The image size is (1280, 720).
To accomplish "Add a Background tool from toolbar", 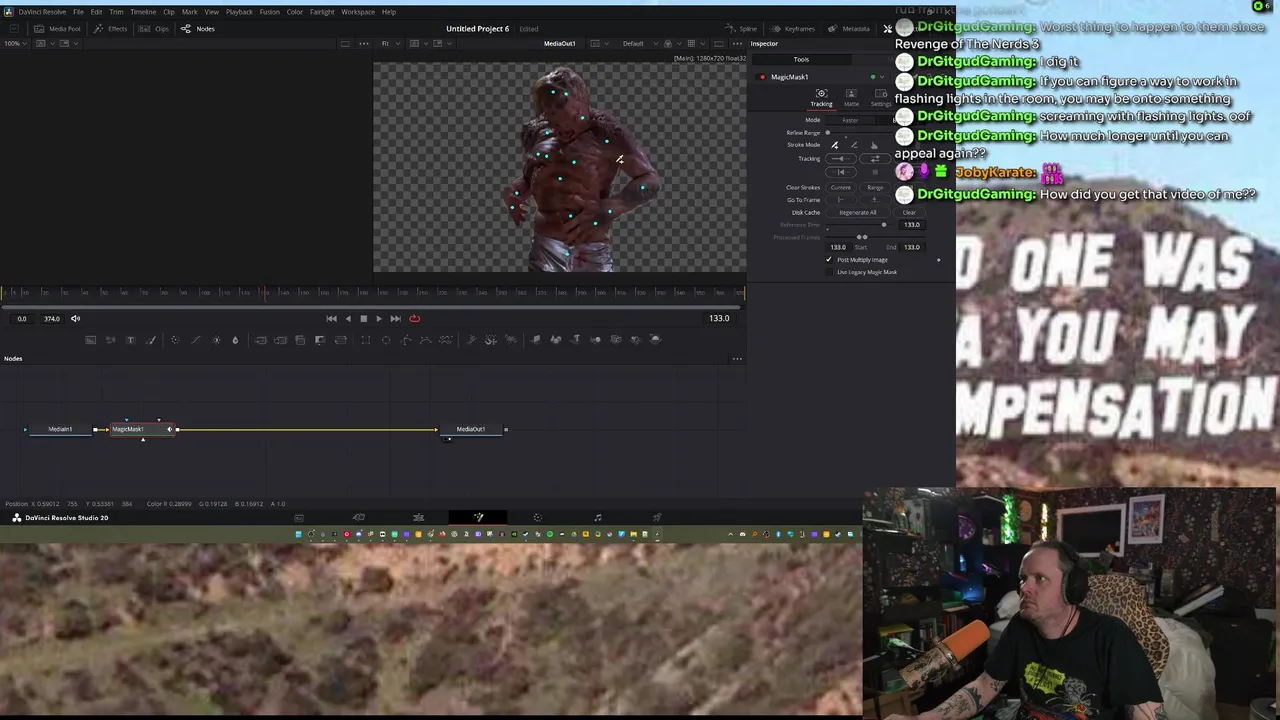I will pyautogui.click(x=90, y=340).
